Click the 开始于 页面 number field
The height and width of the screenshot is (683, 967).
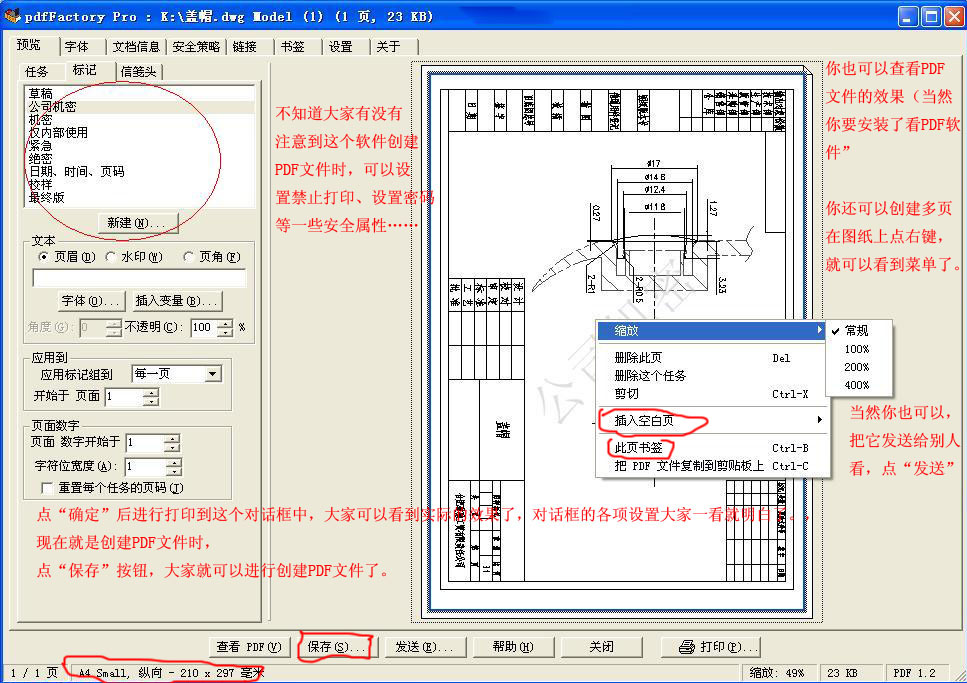coord(125,396)
